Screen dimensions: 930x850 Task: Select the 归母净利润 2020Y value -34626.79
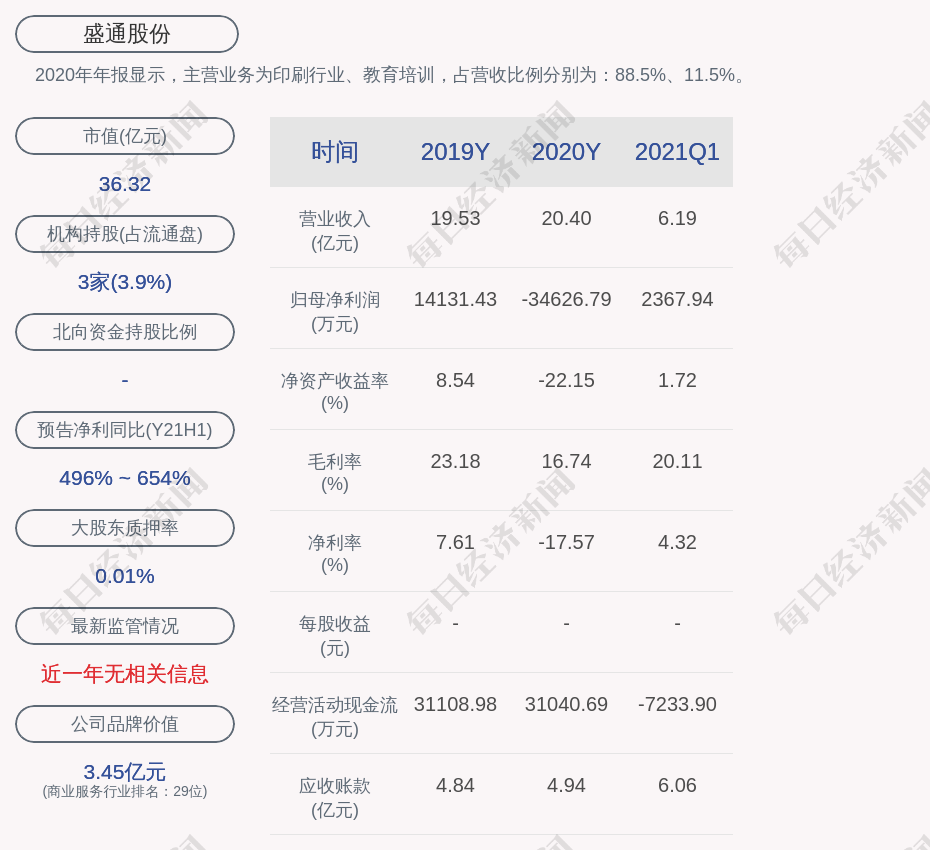click(x=566, y=299)
